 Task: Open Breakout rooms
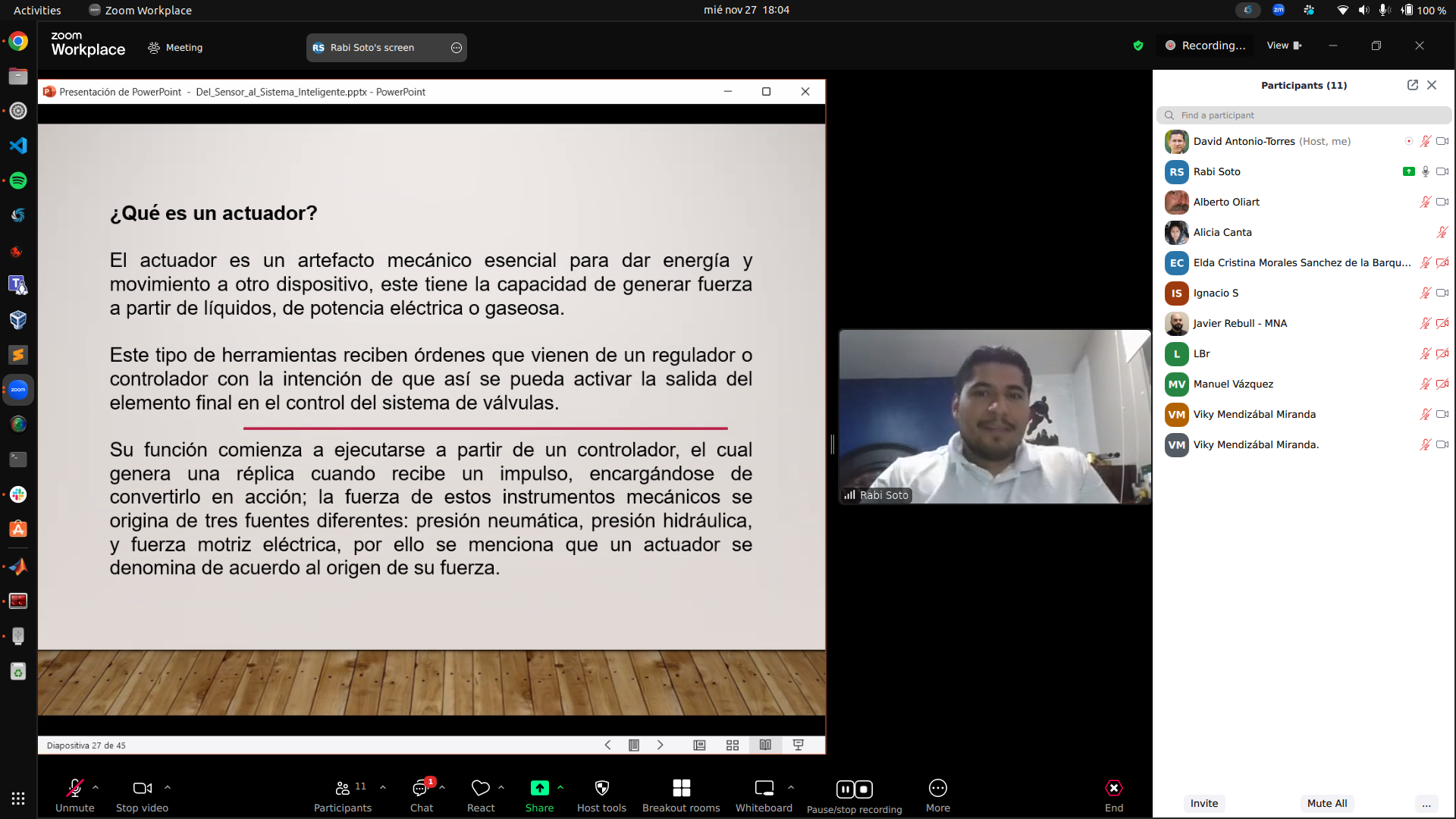(681, 795)
